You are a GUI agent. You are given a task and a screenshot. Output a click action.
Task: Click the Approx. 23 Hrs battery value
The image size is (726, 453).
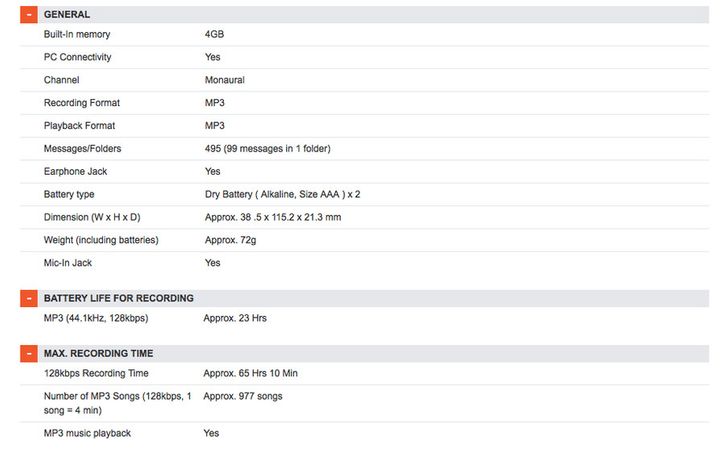[235, 318]
